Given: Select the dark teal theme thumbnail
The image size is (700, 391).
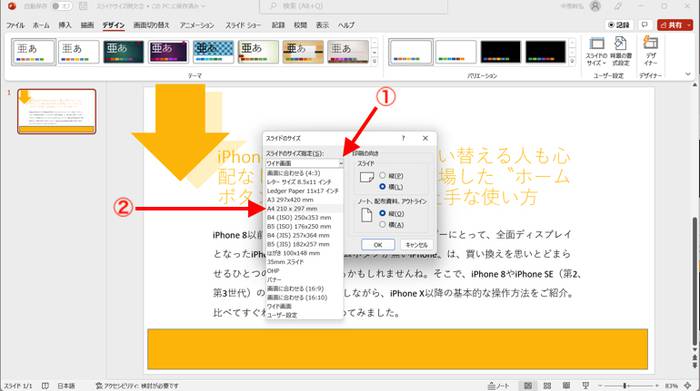Looking at the screenshot, I should [x=124, y=52].
